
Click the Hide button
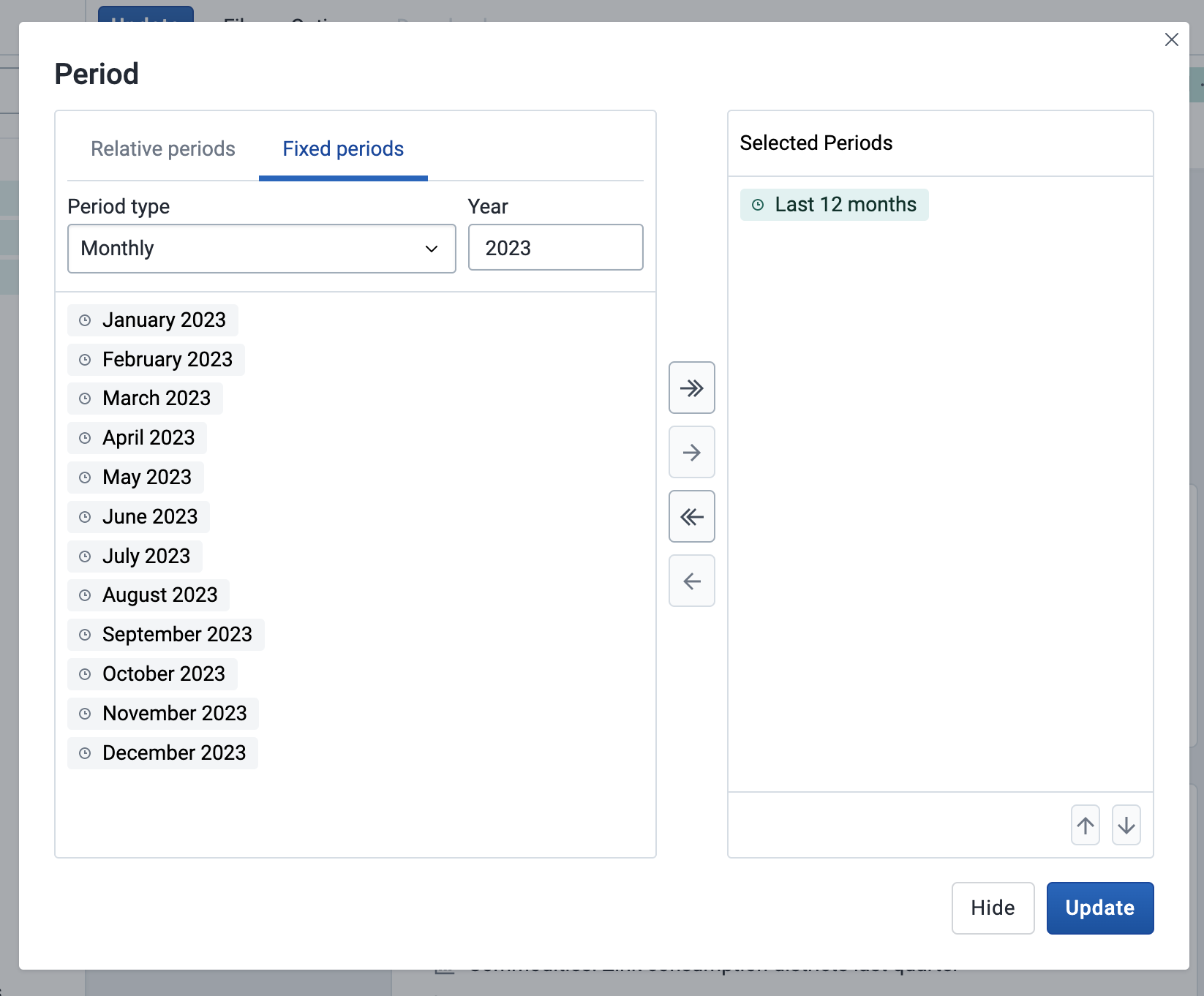coord(993,908)
